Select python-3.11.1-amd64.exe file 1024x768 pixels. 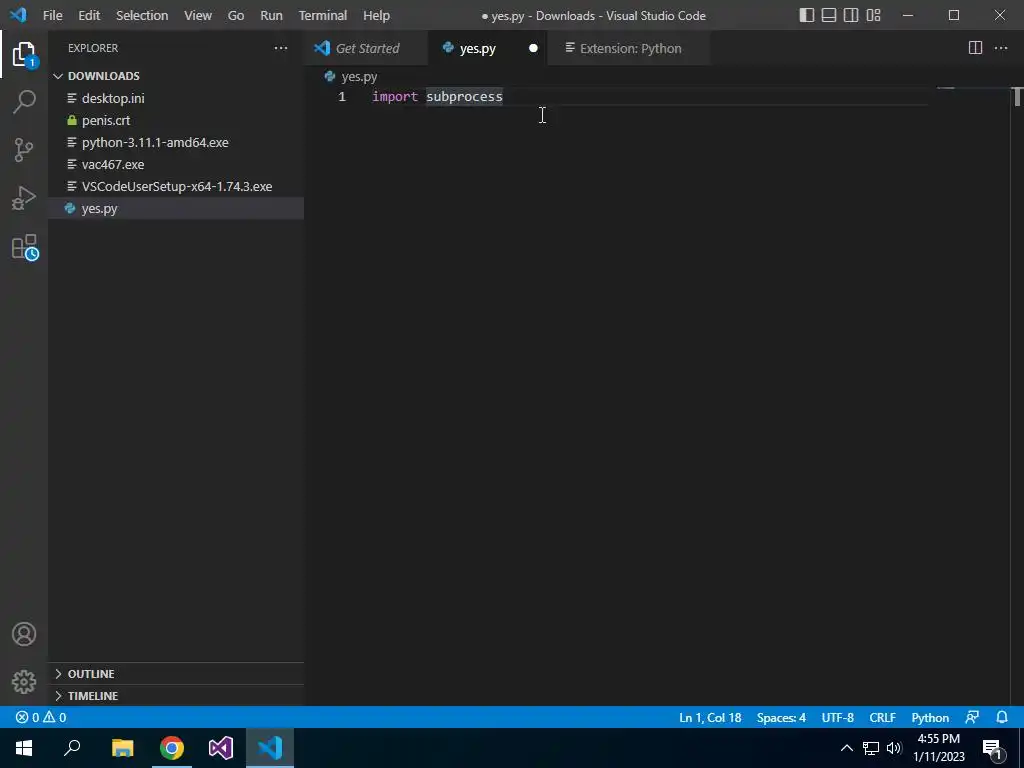[x=176, y=142]
